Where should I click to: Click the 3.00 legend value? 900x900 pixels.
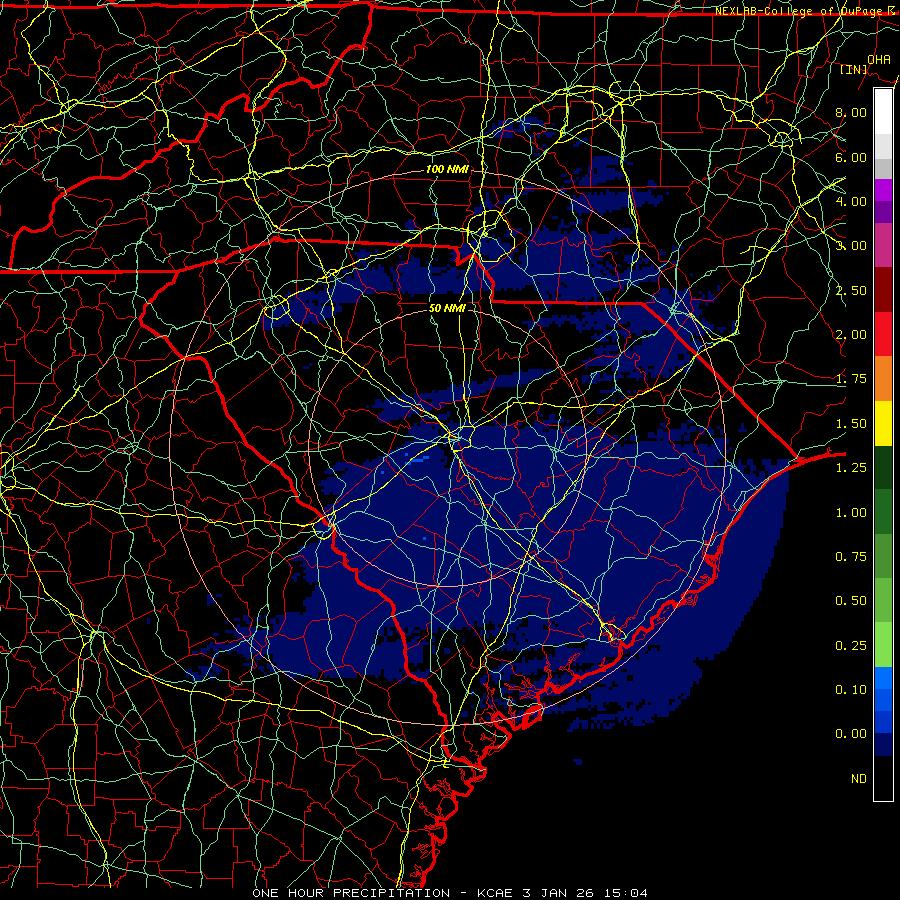pyautogui.click(x=851, y=246)
